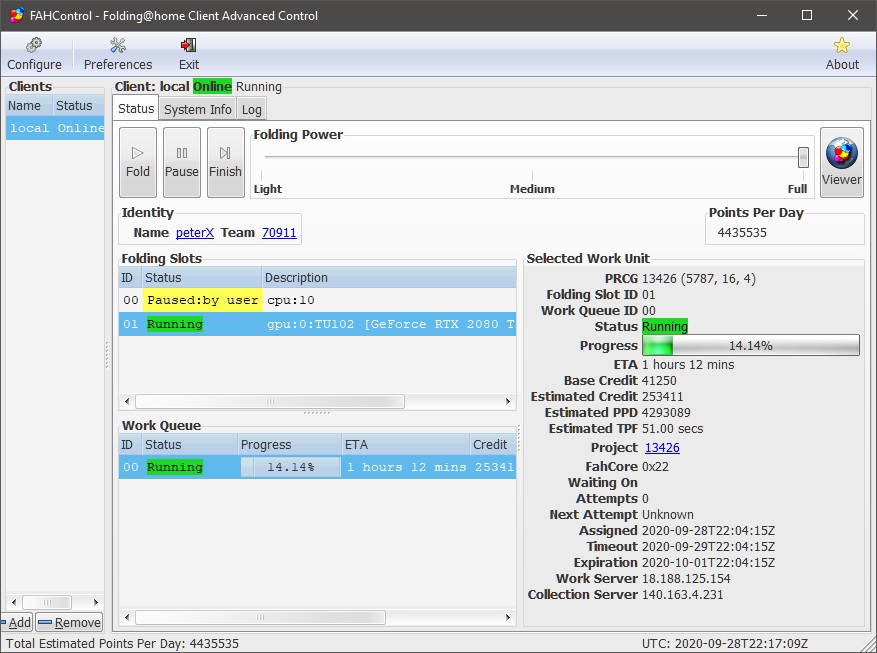The height and width of the screenshot is (653, 877).
Task: Click Work Queue scrollbar left arrow
Action: pyautogui.click(x=127, y=617)
